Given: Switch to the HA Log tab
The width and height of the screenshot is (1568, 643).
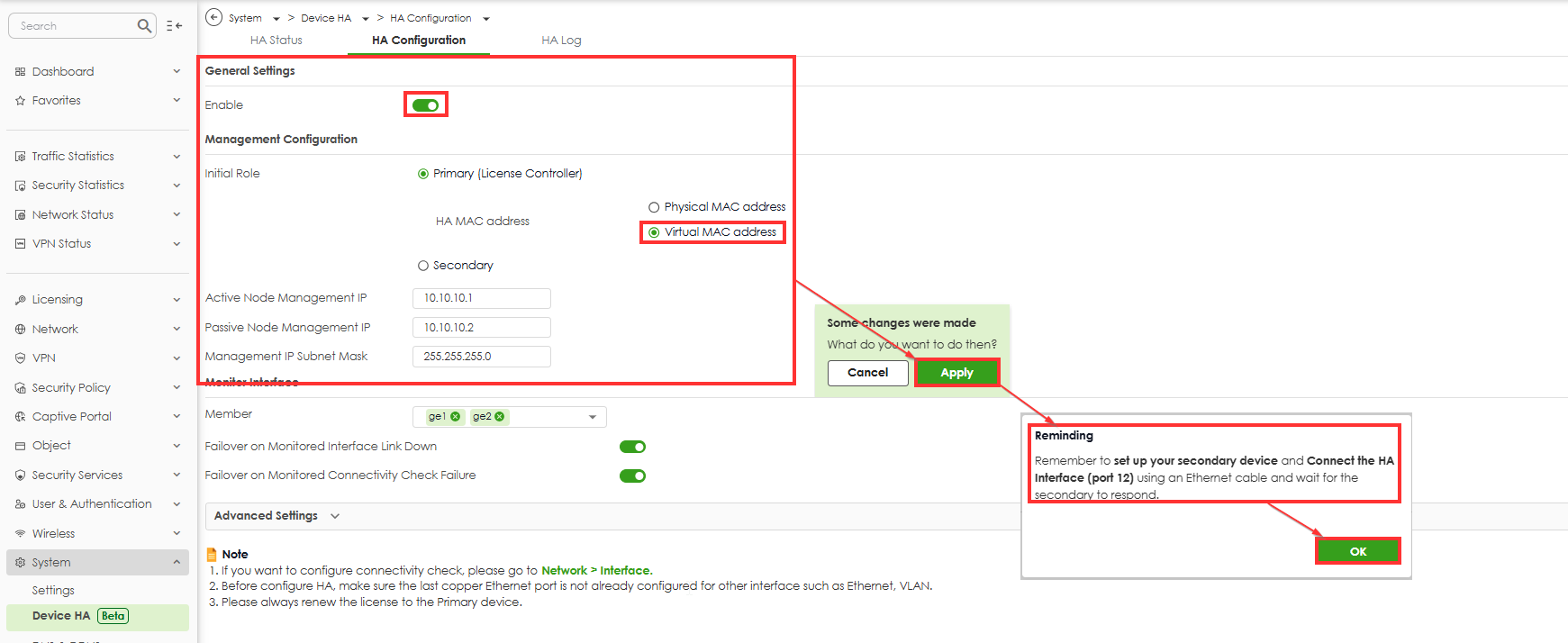Looking at the screenshot, I should coord(561,41).
